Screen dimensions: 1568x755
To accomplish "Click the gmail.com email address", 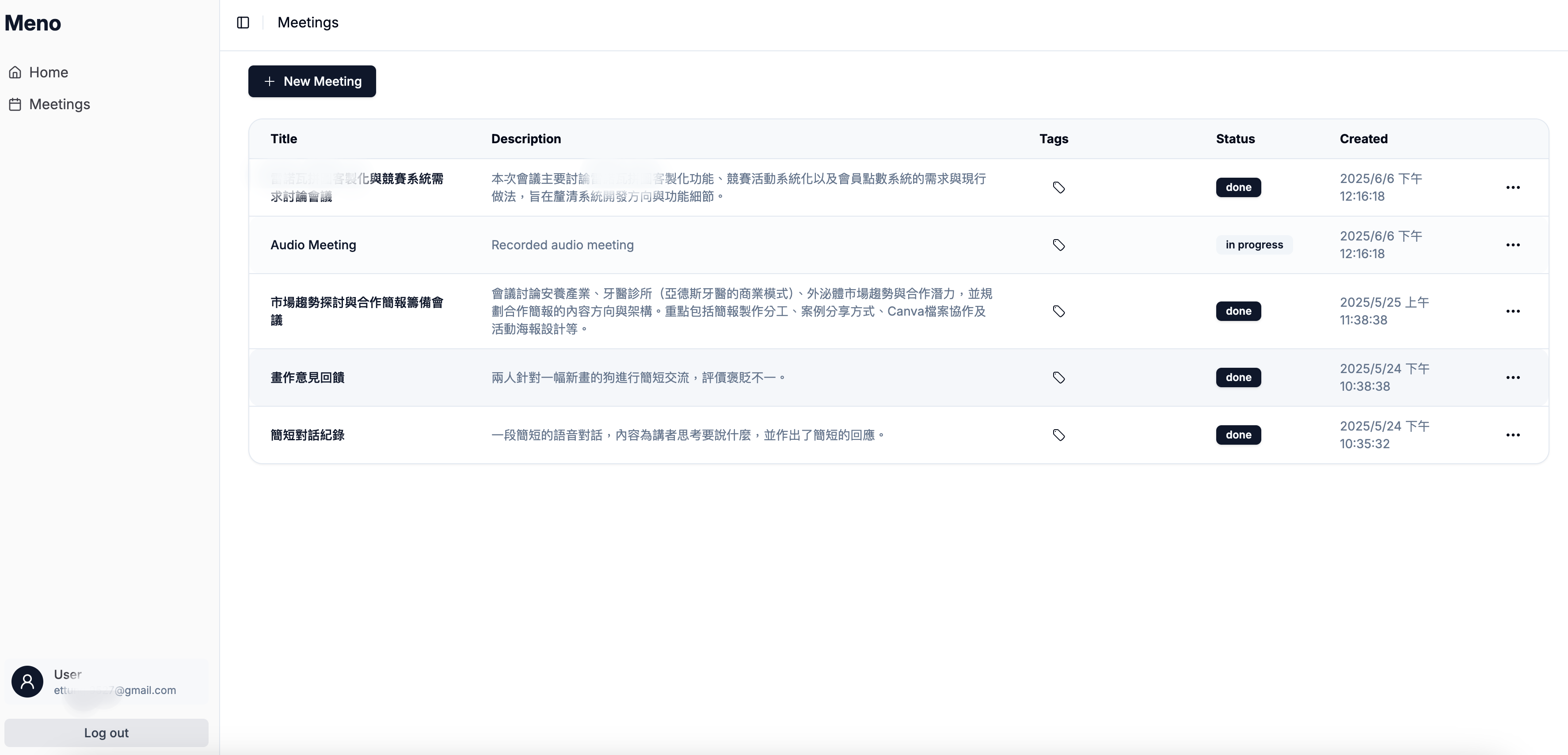I will pos(115,690).
